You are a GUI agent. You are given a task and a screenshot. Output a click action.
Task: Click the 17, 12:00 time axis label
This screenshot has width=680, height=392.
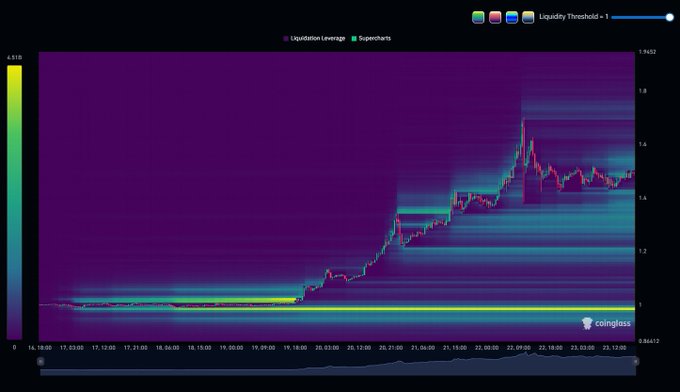pyautogui.click(x=104, y=348)
